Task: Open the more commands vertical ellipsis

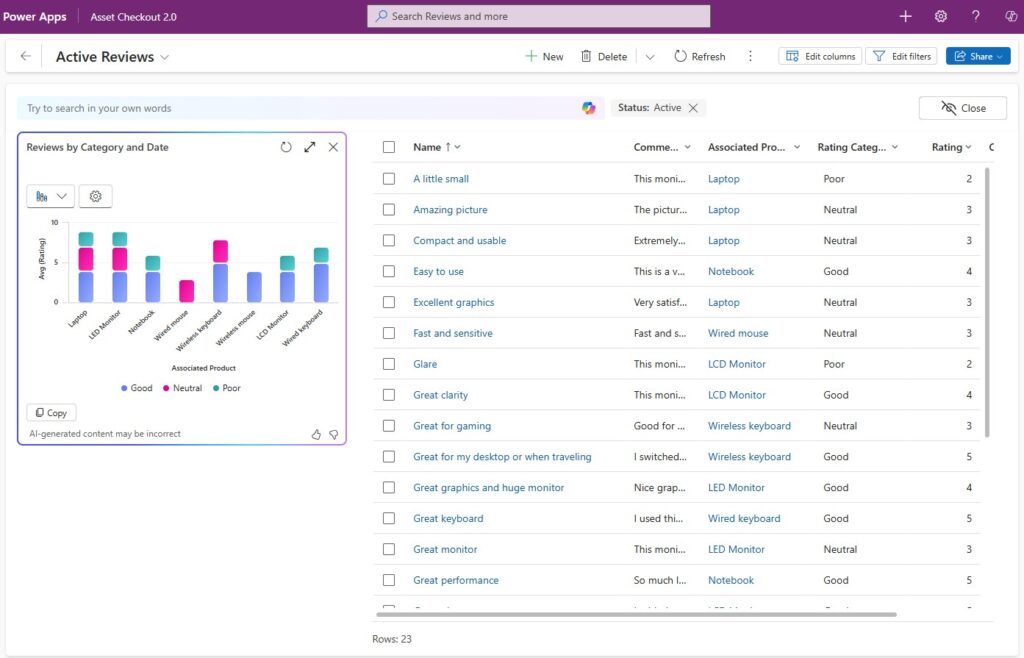Action: tap(750, 57)
